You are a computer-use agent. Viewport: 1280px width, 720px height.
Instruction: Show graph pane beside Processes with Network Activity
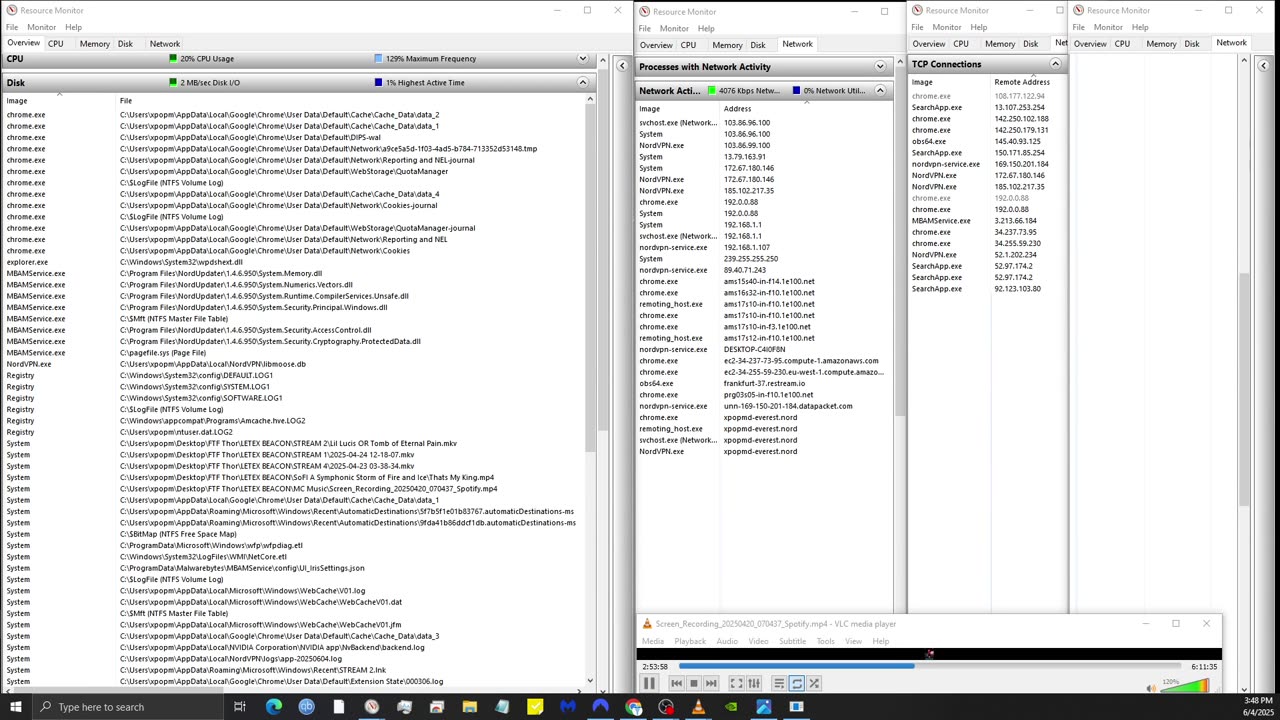click(x=622, y=66)
